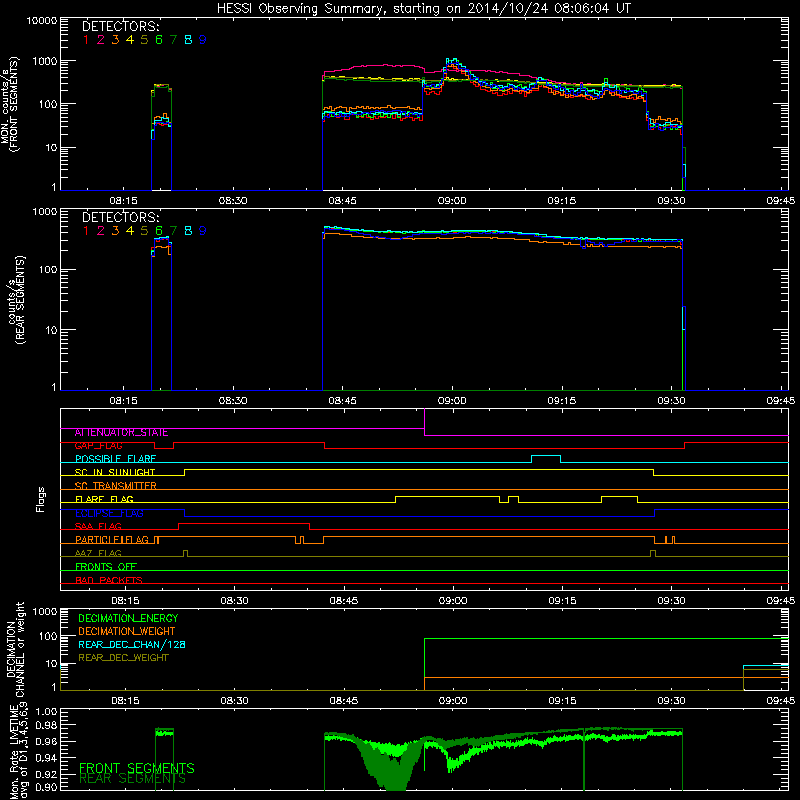This screenshot has height=800, width=800.
Task: Click the FRONTS_OFF flag label
Action: coord(106,566)
